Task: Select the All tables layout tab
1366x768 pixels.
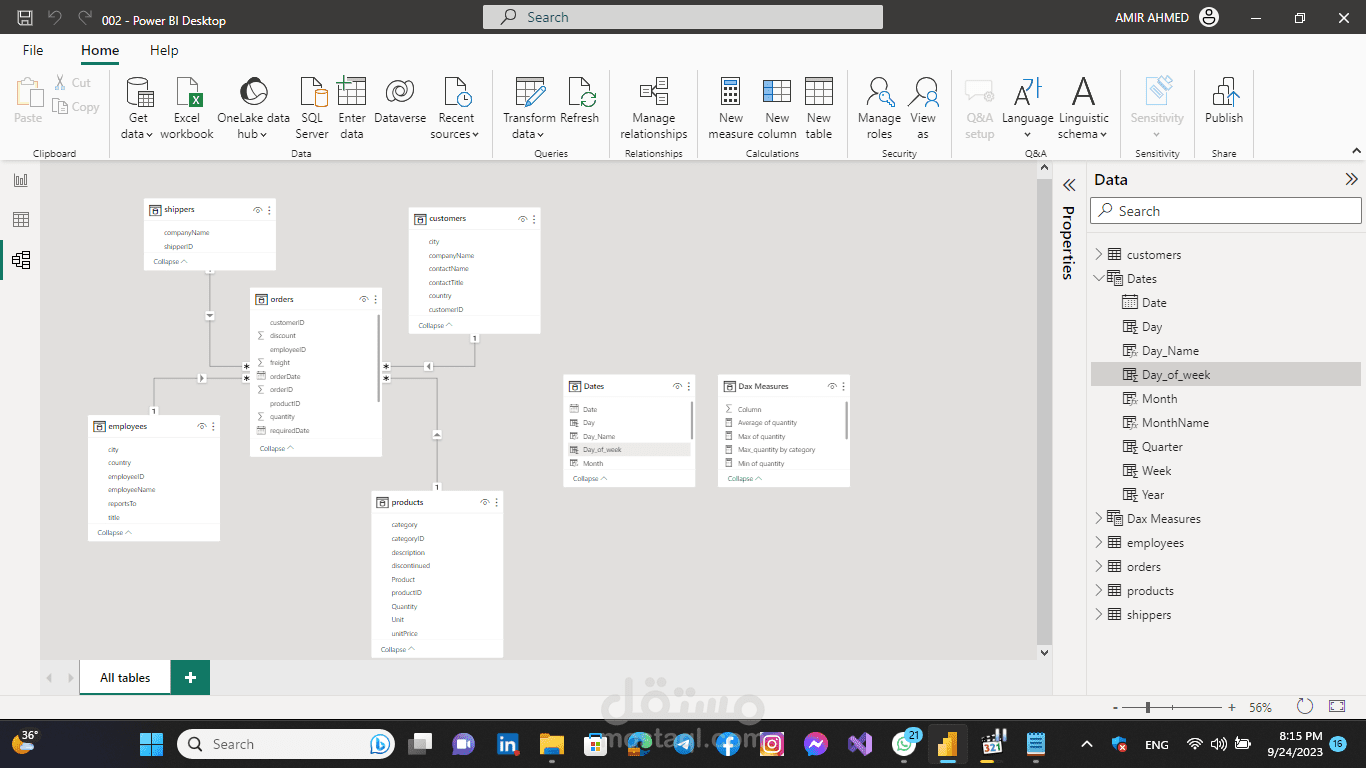Action: point(125,678)
